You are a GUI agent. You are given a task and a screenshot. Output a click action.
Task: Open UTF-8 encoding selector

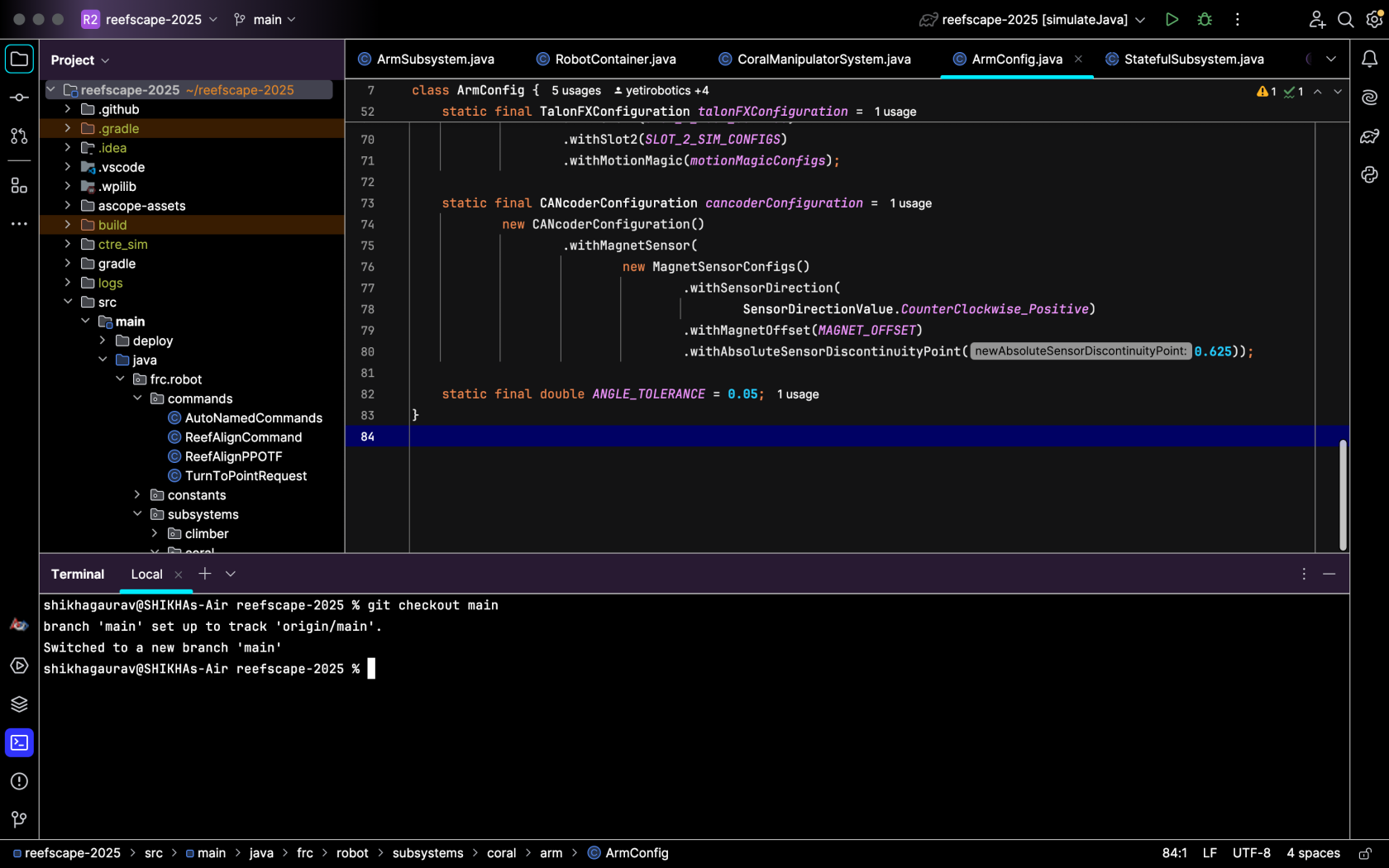tap(1251, 853)
